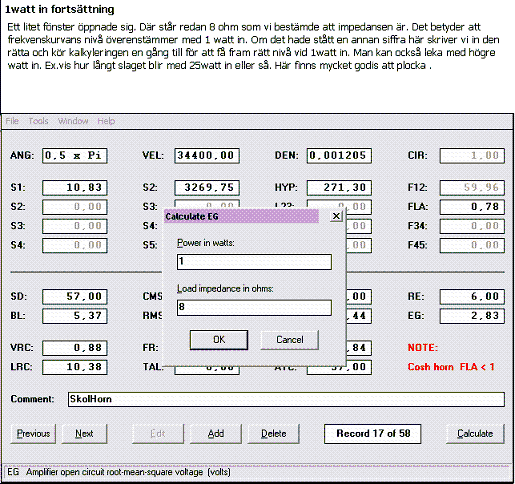Click the Load impedance in ohms field
The width and height of the screenshot is (515, 484).
pos(254,307)
